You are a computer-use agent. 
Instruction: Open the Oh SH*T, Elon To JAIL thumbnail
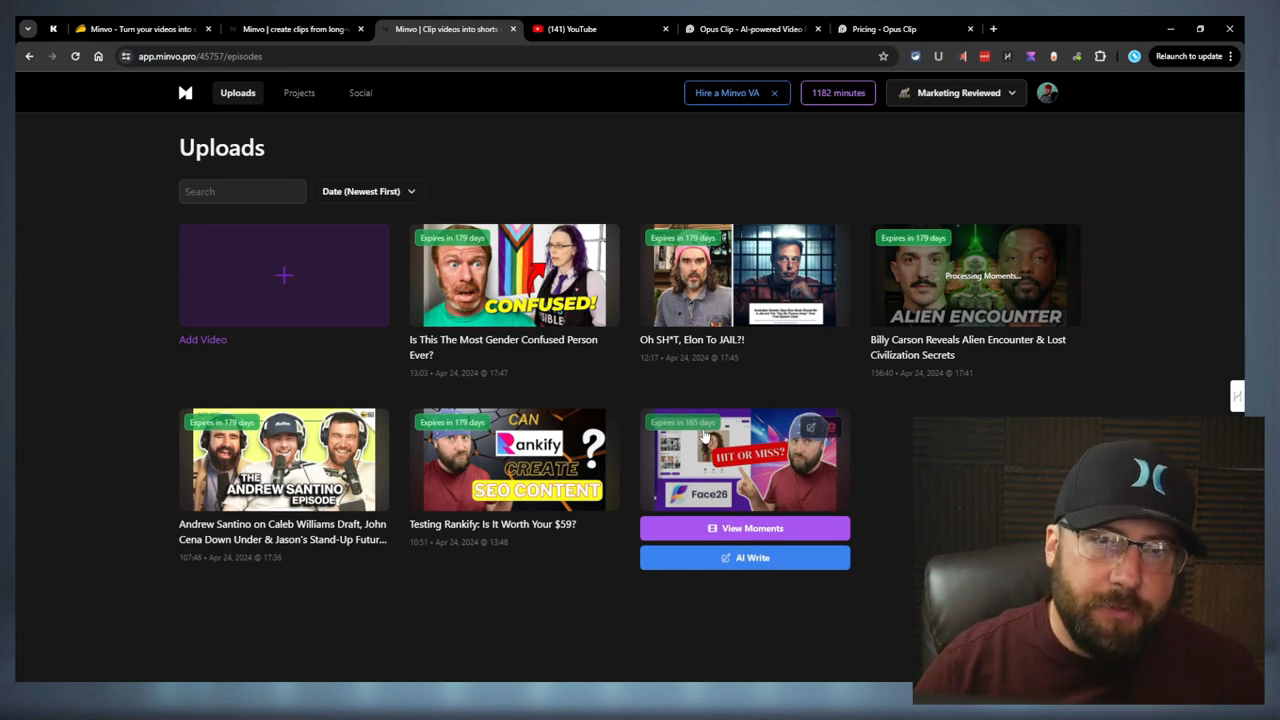pyautogui.click(x=745, y=275)
